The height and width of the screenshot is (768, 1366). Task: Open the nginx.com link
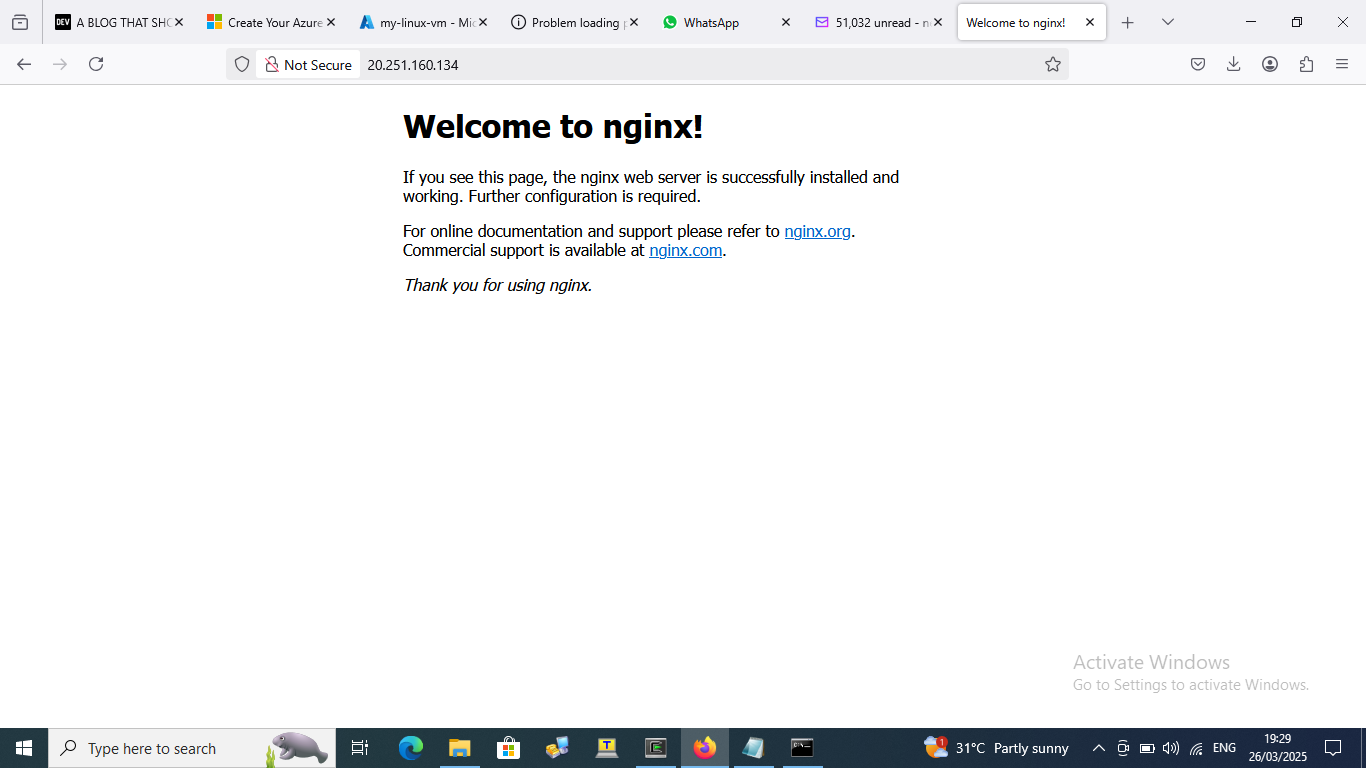[685, 250]
